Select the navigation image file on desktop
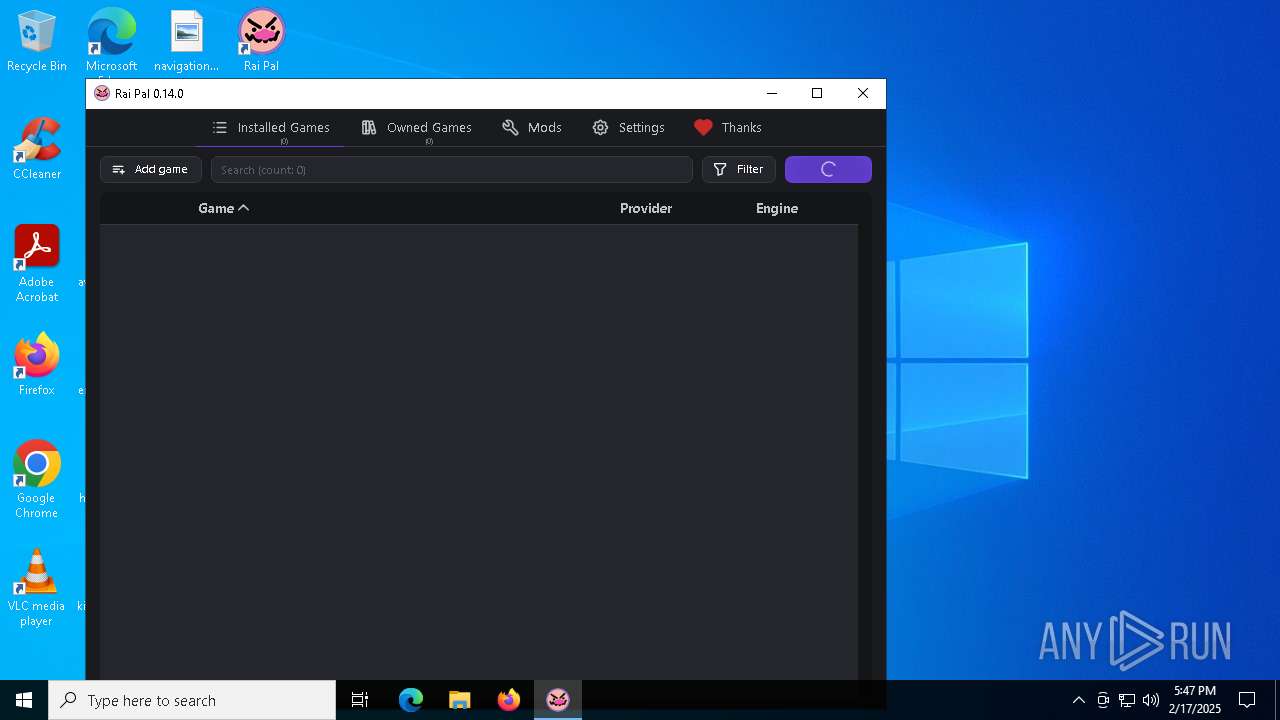This screenshot has height=720, width=1280. pos(186,42)
